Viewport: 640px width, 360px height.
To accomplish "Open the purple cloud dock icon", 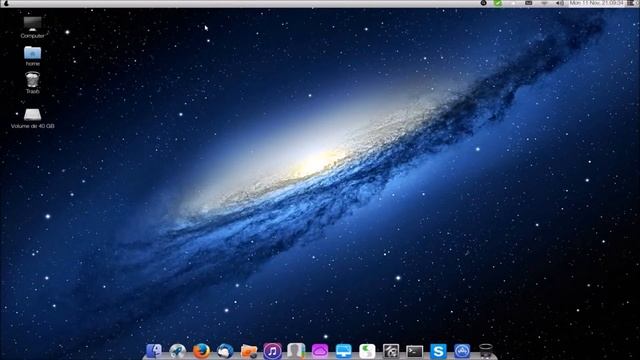I will pos(320,351).
